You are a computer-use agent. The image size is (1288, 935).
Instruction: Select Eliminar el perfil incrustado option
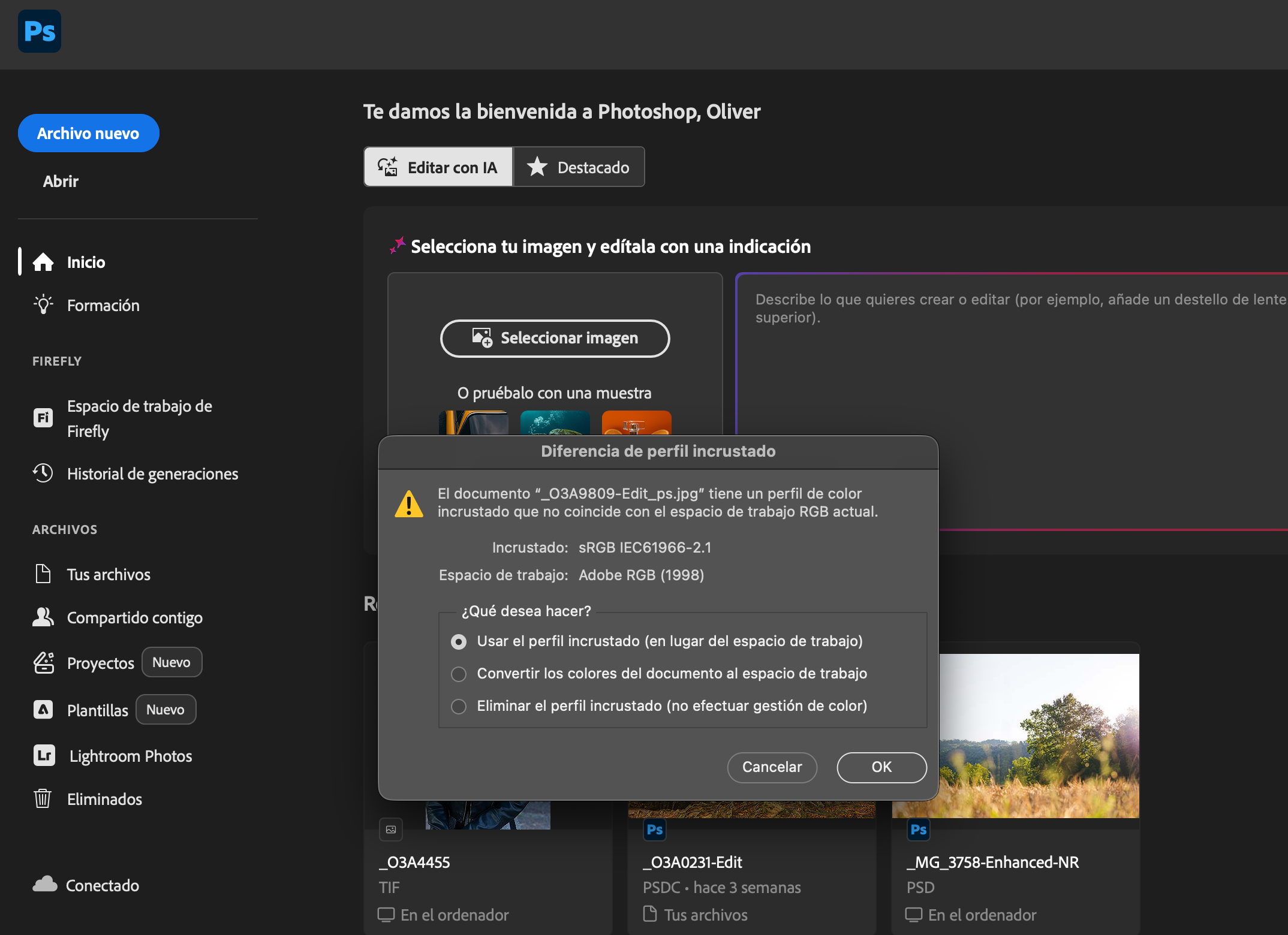tap(459, 707)
